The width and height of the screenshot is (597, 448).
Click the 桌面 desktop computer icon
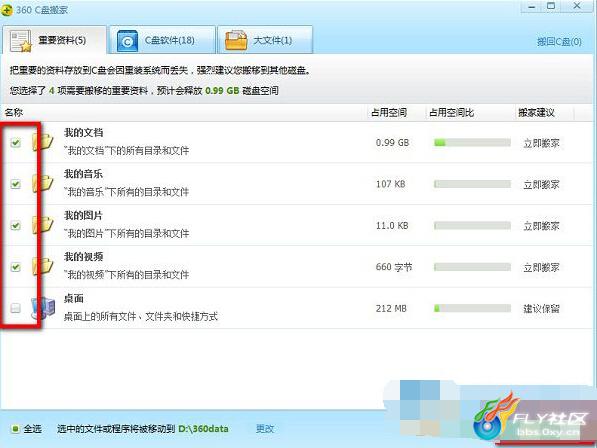tap(43, 308)
